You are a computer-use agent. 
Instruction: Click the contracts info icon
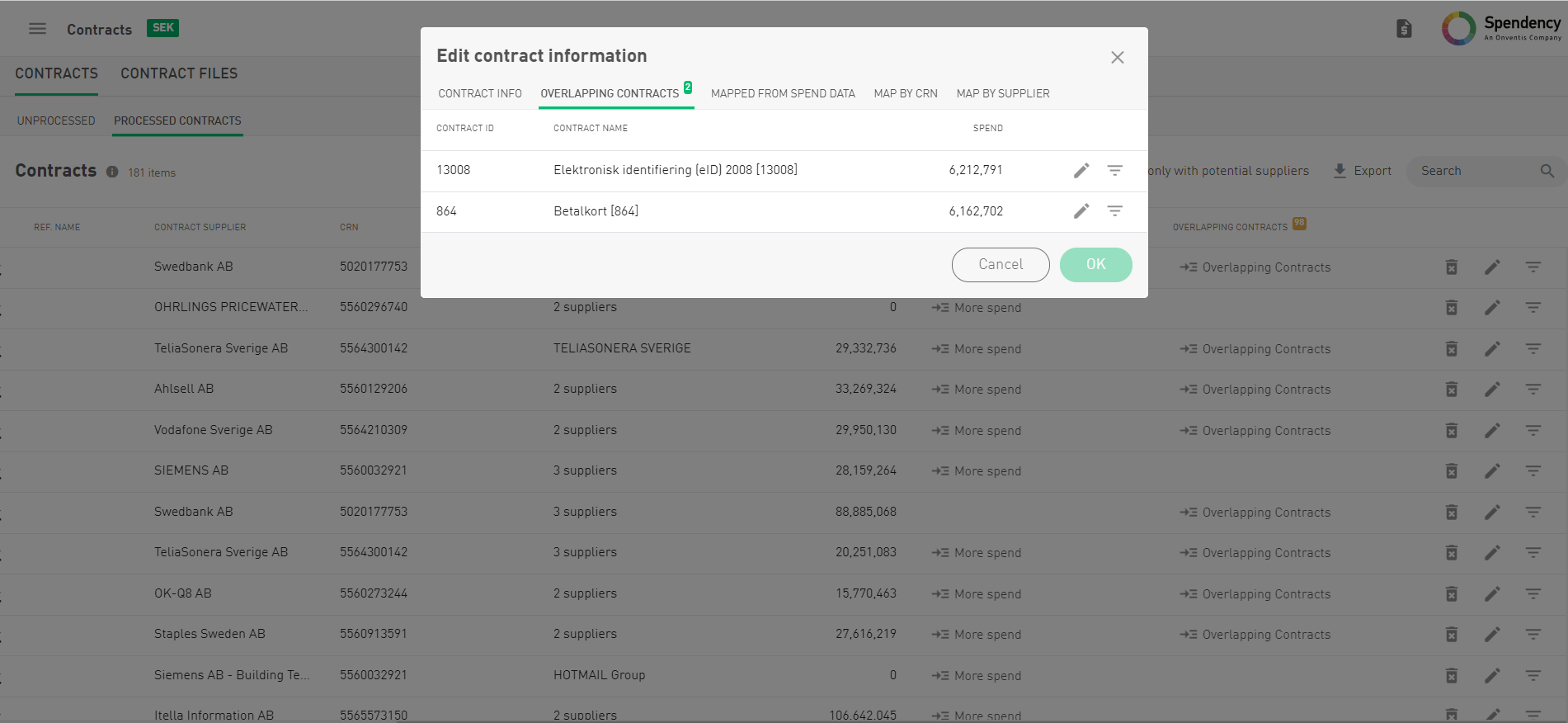pyautogui.click(x=112, y=172)
